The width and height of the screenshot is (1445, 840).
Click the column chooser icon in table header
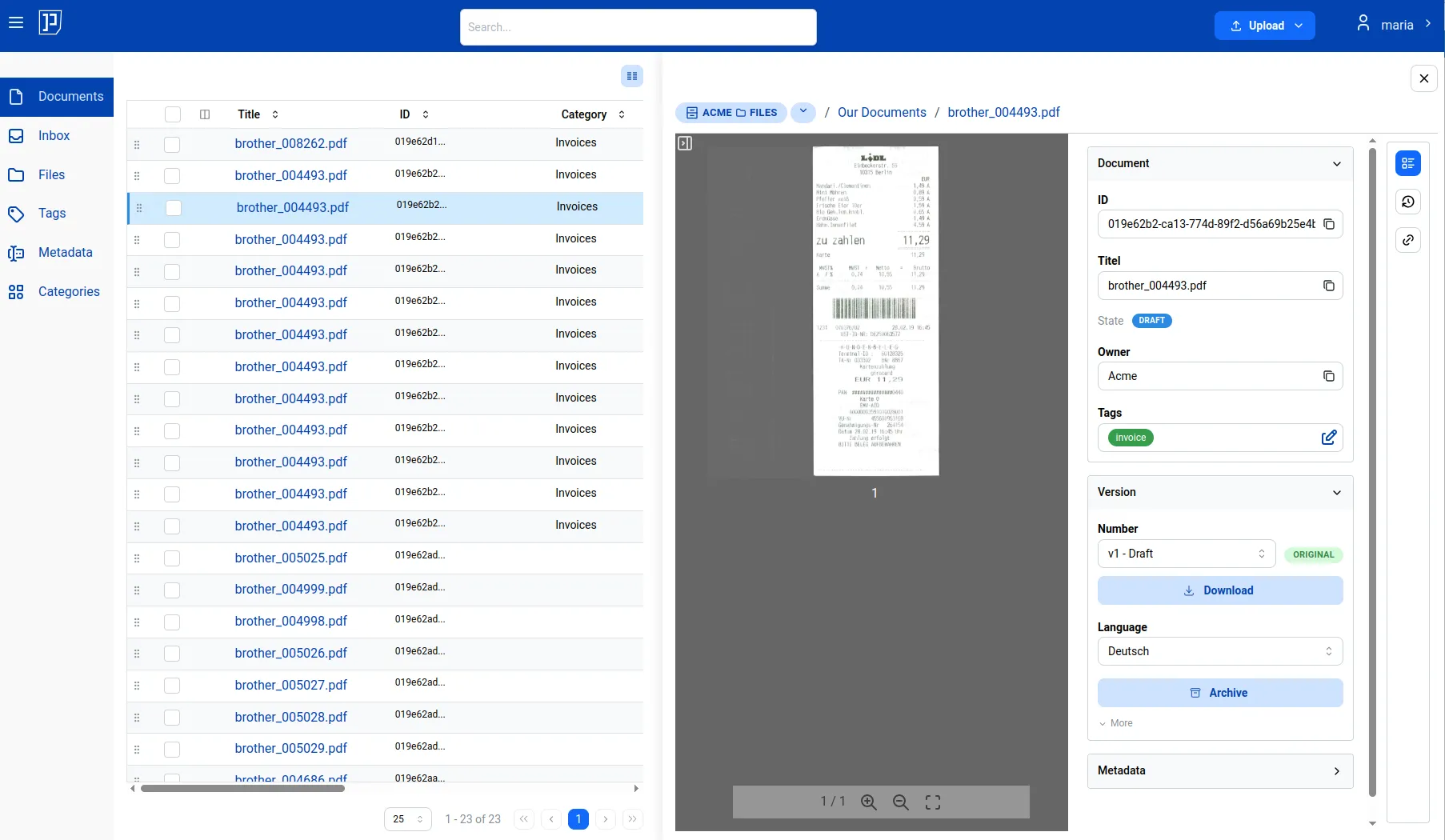[205, 114]
